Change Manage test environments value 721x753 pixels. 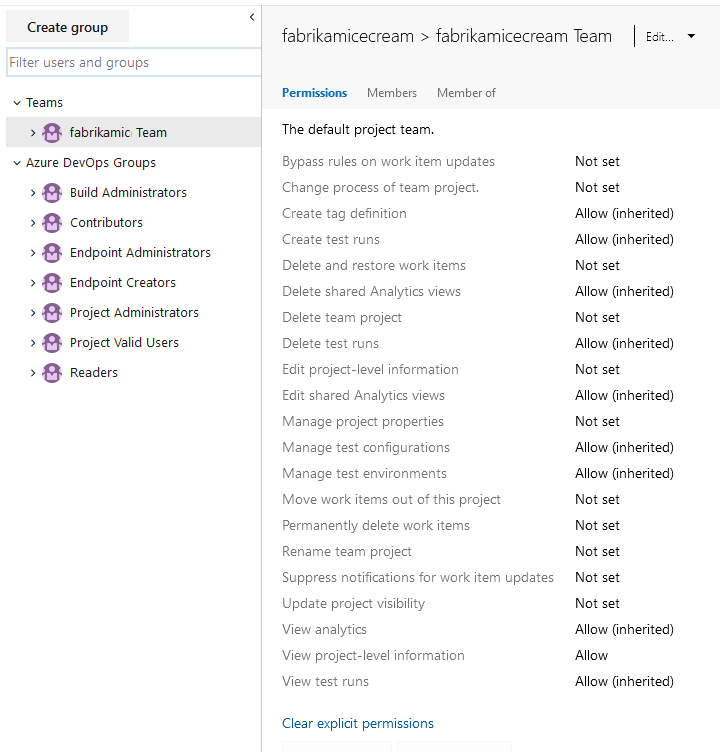pyautogui.click(x=624, y=473)
